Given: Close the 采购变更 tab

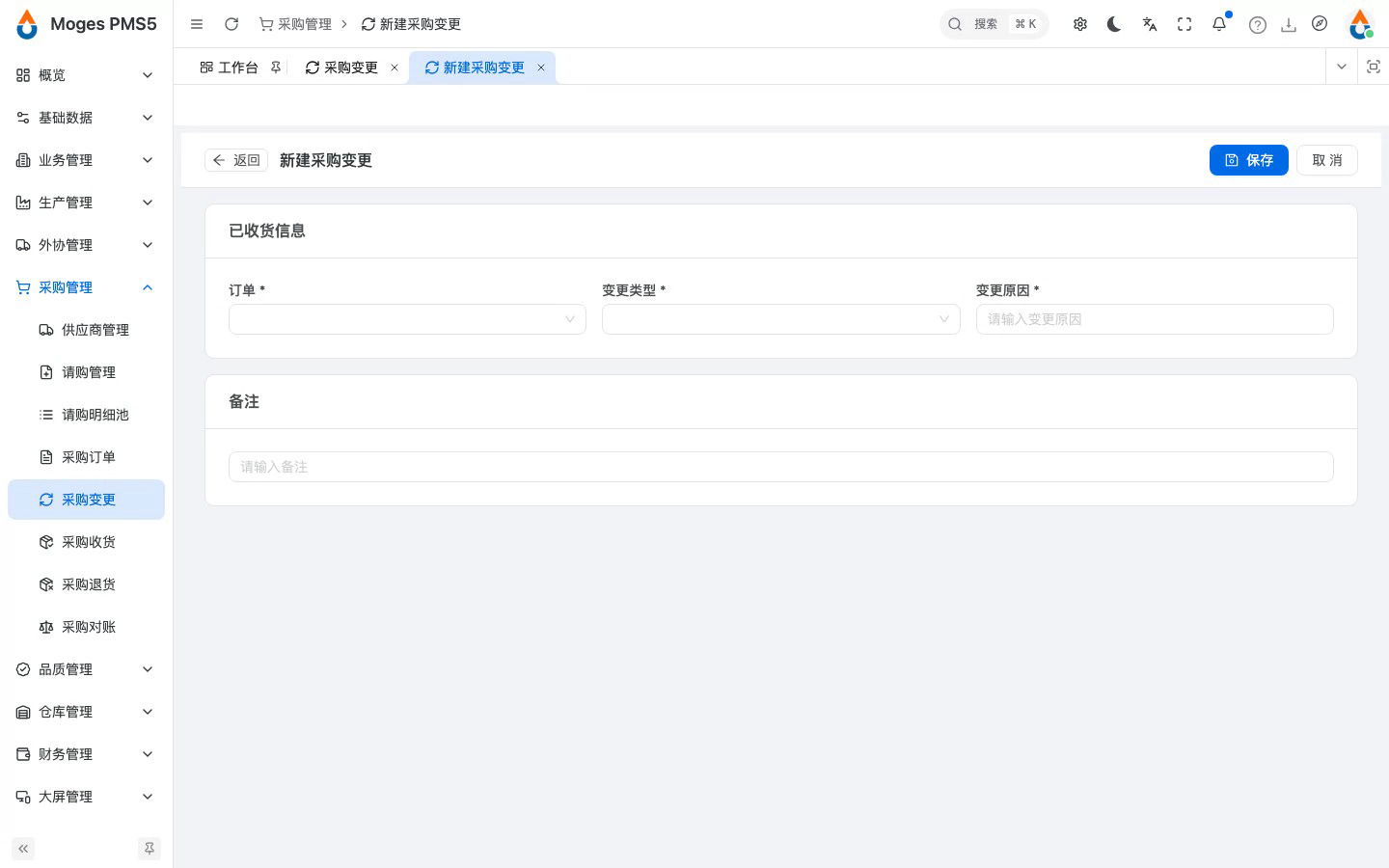Looking at the screenshot, I should [395, 68].
